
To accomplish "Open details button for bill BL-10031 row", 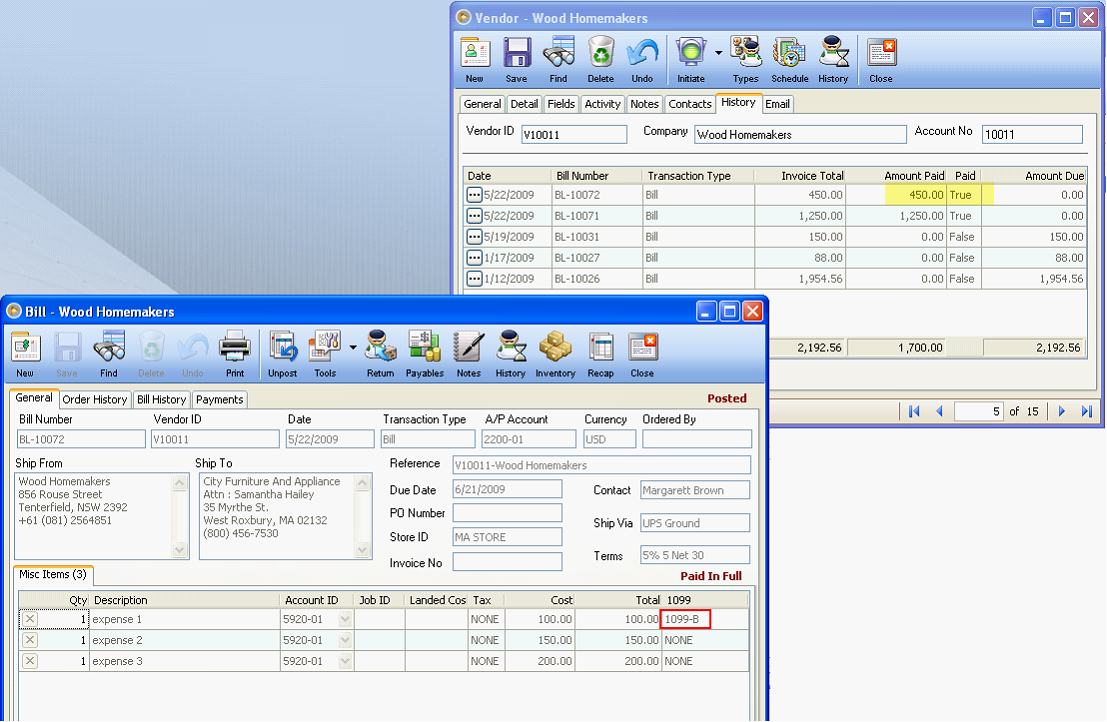I will pos(474,237).
